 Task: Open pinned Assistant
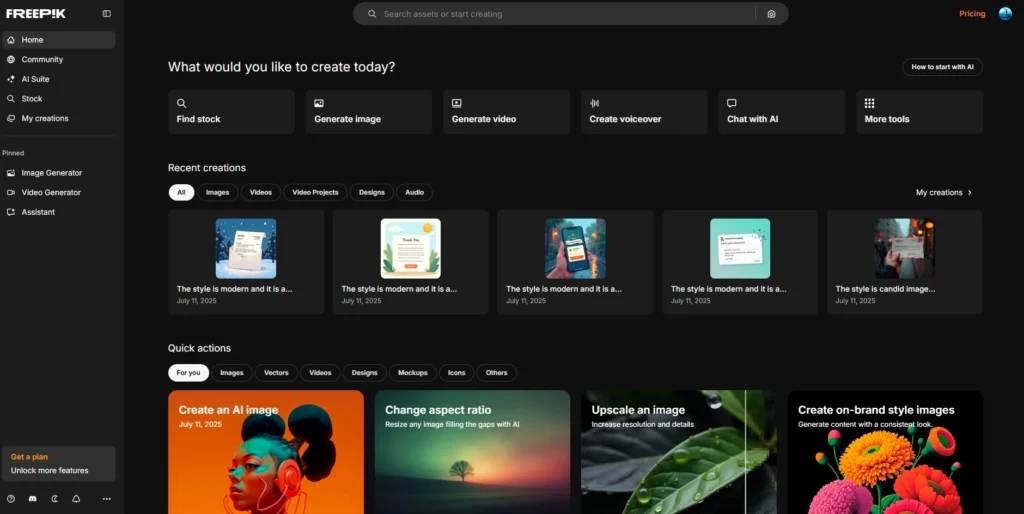click(x=59, y=212)
